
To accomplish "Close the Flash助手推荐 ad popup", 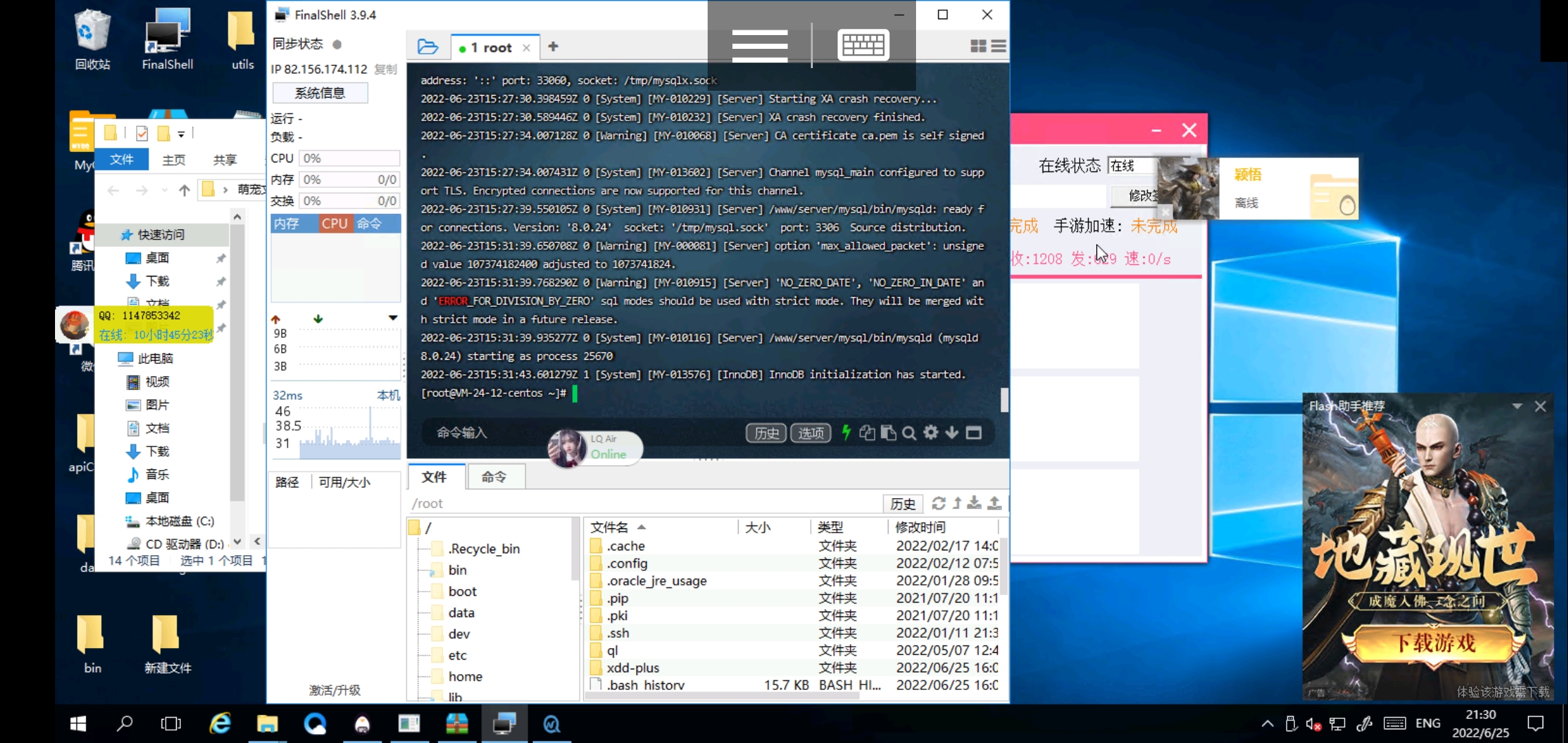I will pyautogui.click(x=1540, y=407).
